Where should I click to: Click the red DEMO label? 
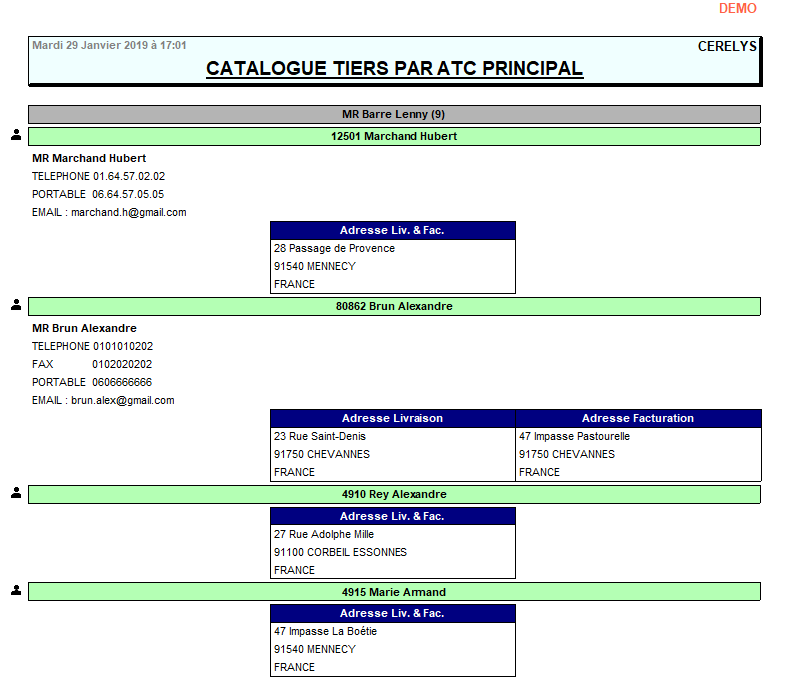(737, 9)
